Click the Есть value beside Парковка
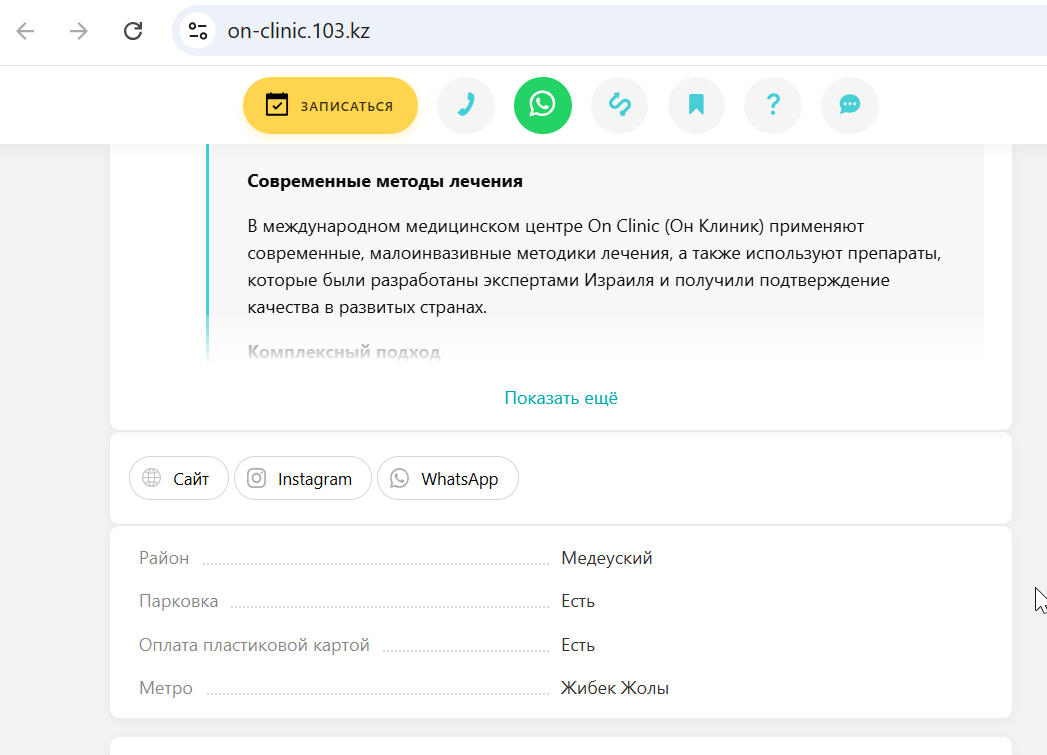 [578, 601]
